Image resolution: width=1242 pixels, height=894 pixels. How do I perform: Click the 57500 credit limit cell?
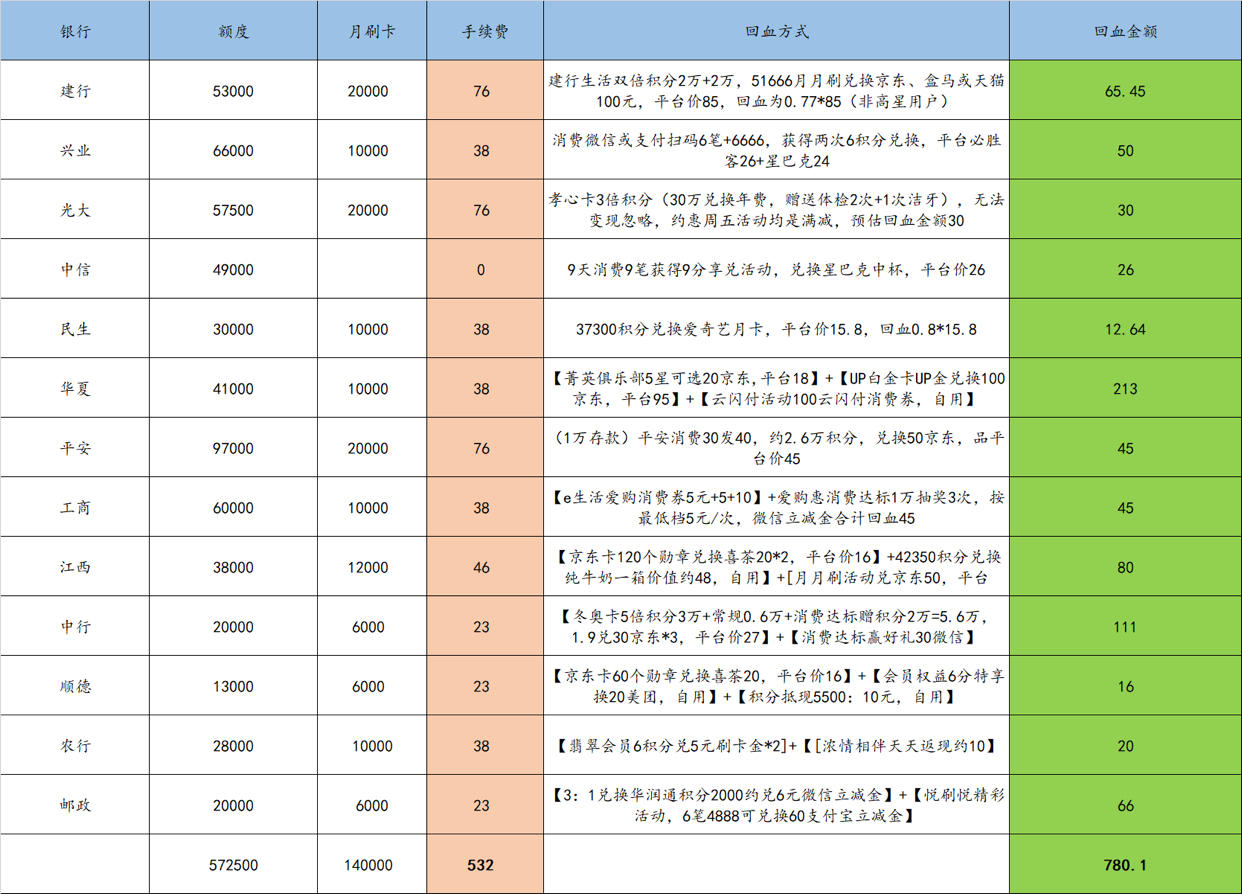[233, 210]
